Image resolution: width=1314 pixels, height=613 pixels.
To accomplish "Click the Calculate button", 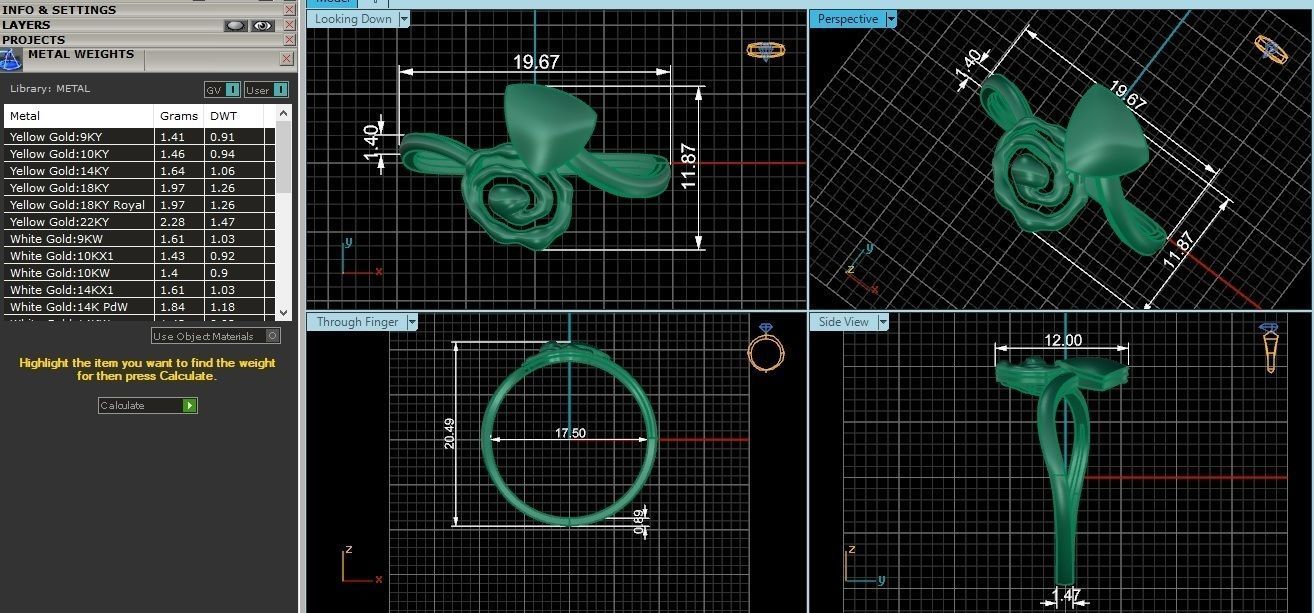I will pos(148,405).
